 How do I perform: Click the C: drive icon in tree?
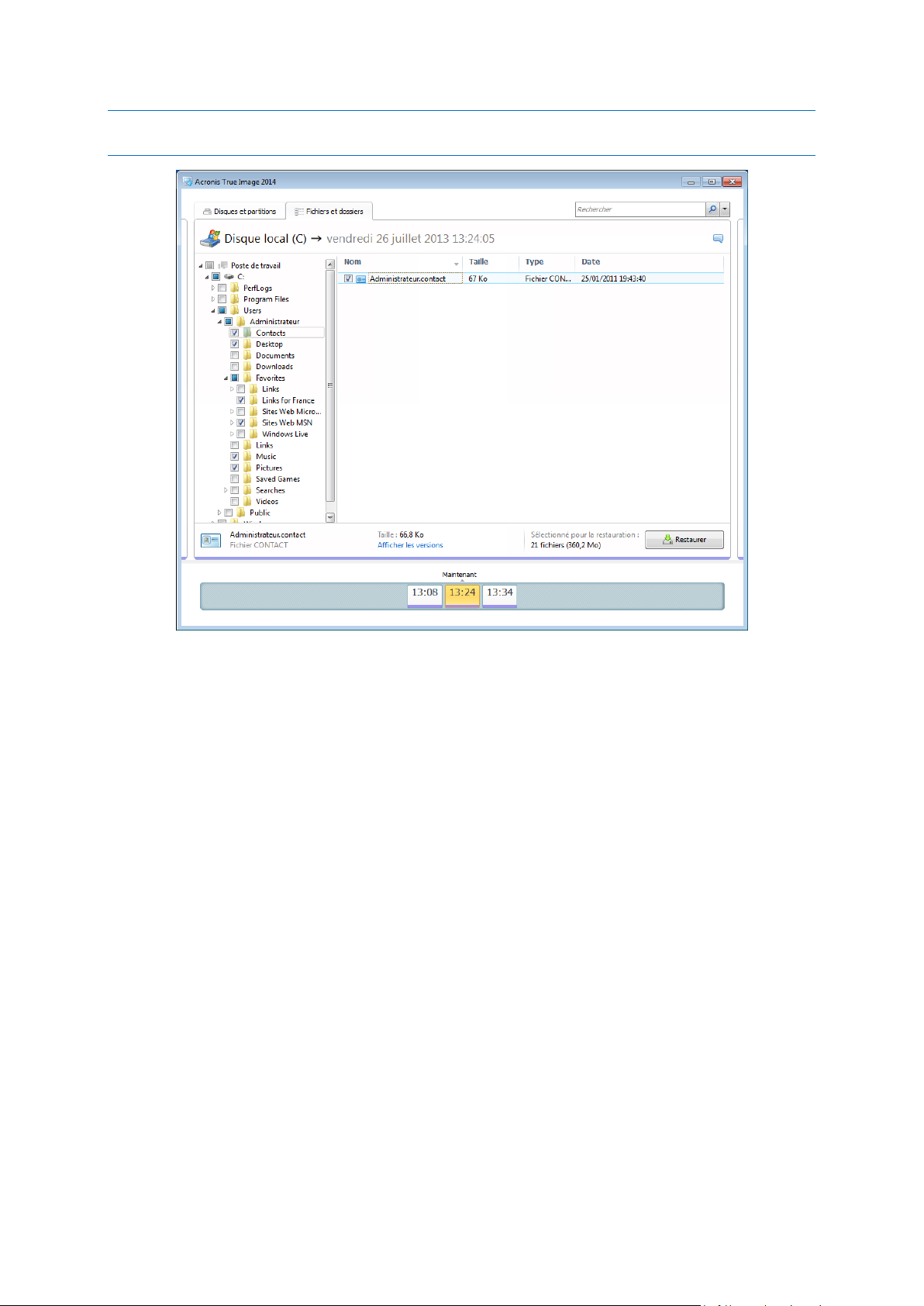coord(229,277)
